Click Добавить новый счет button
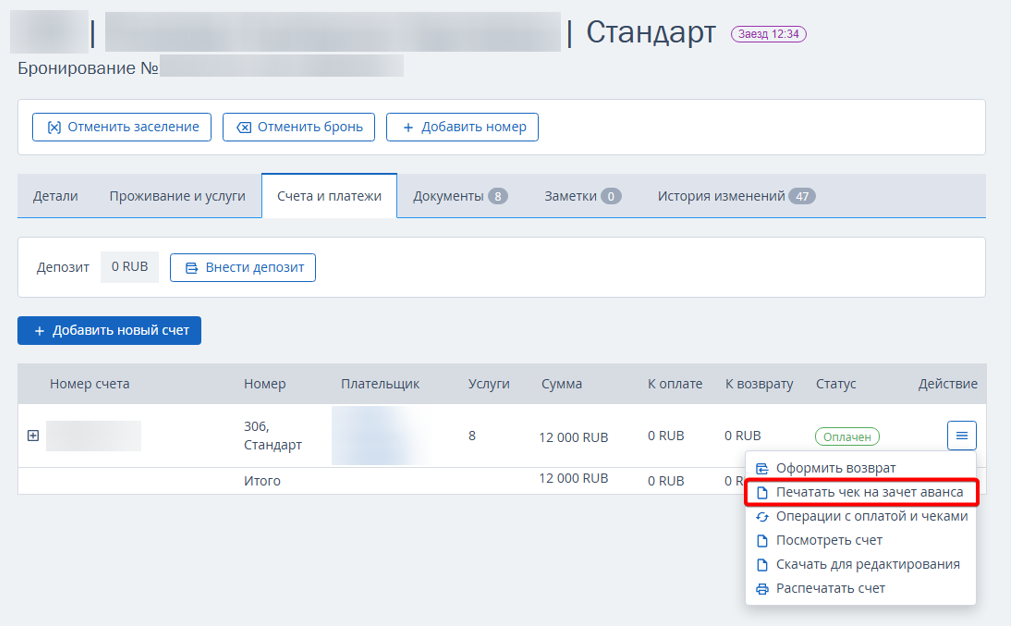The image size is (1011, 626). (x=109, y=330)
